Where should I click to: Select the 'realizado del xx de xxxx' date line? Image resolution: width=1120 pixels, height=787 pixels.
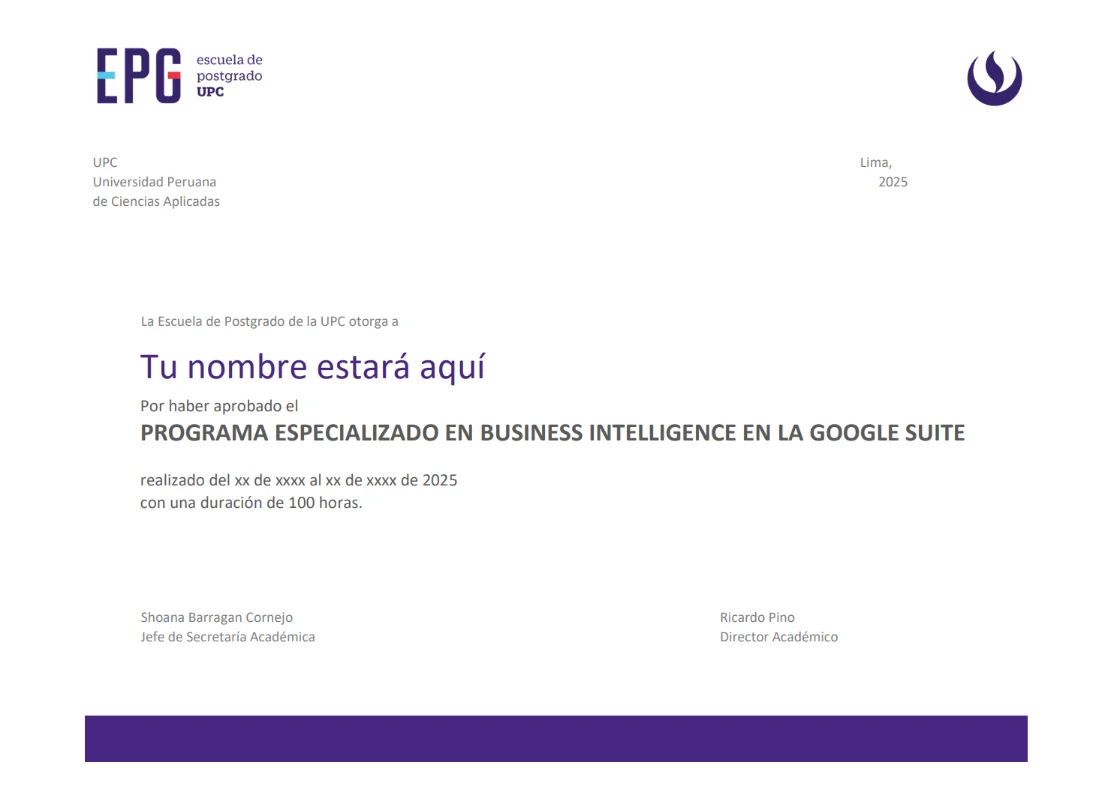coord(299,480)
